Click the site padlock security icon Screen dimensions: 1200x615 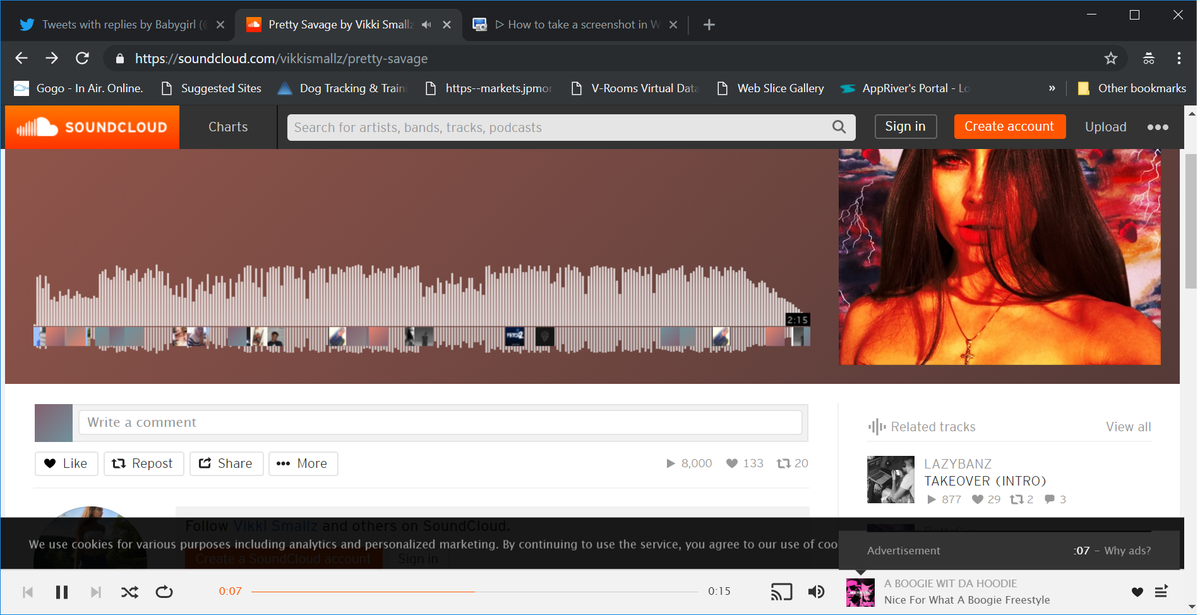[120, 58]
